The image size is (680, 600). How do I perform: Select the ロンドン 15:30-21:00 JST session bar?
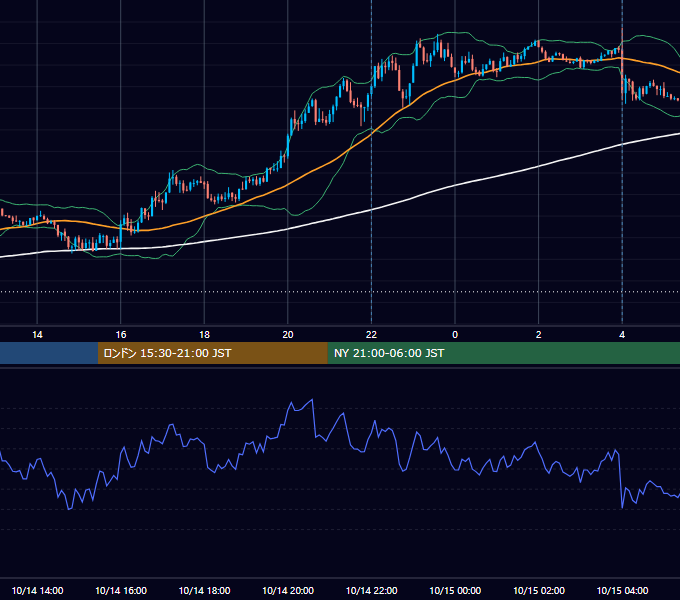point(212,353)
